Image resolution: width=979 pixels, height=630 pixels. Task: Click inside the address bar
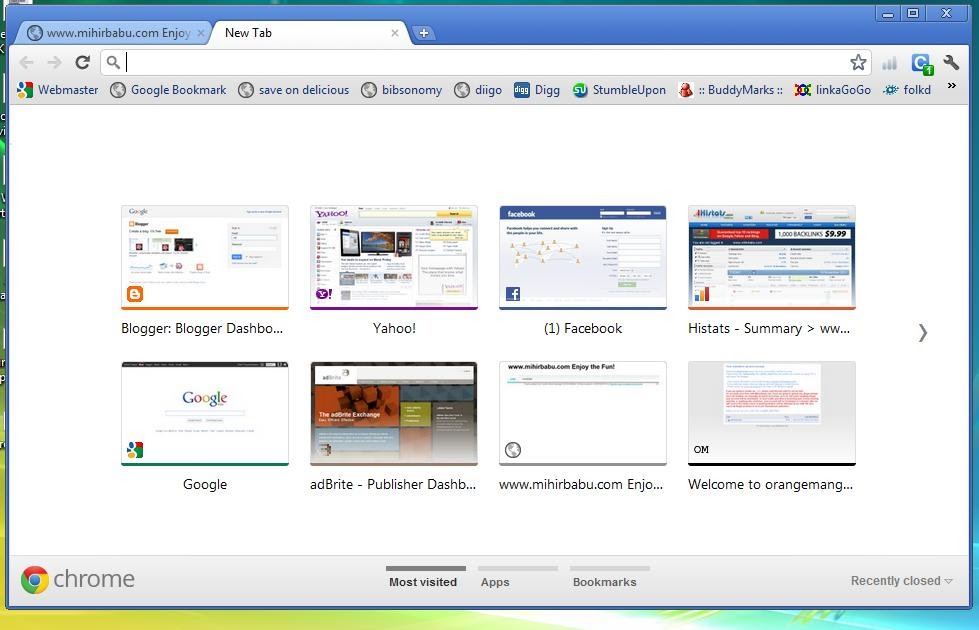(x=484, y=62)
